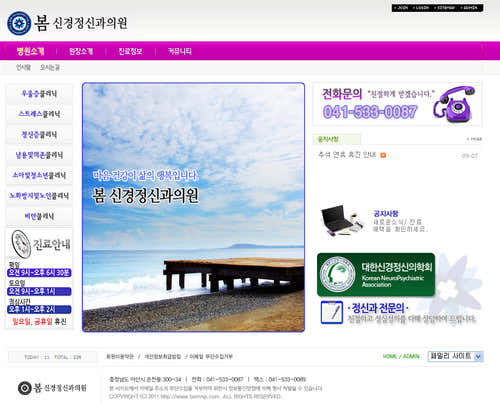Click the JOIN link in top bar
500x404 pixels.
(x=401, y=8)
